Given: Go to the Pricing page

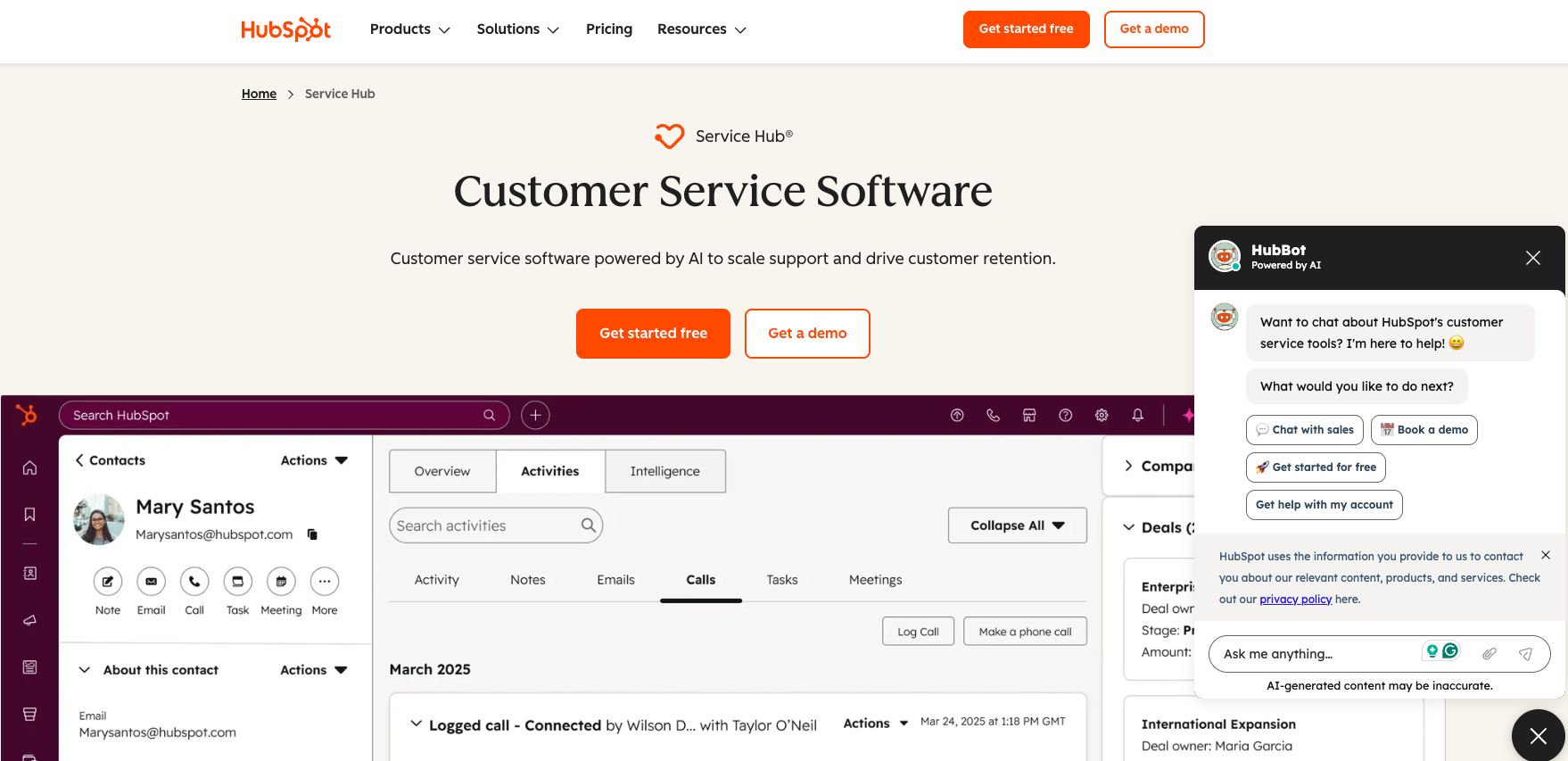Looking at the screenshot, I should point(609,29).
